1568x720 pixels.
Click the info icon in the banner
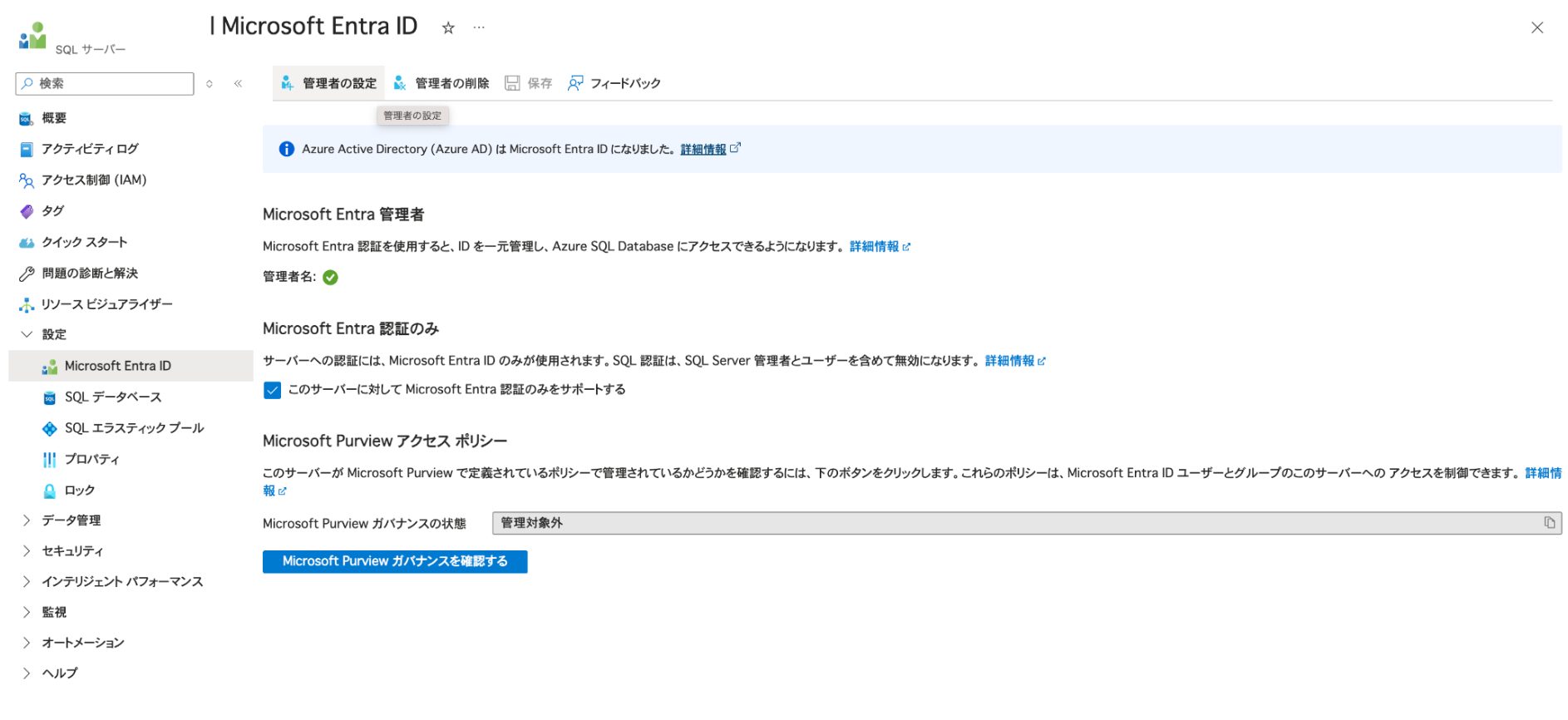(287, 149)
